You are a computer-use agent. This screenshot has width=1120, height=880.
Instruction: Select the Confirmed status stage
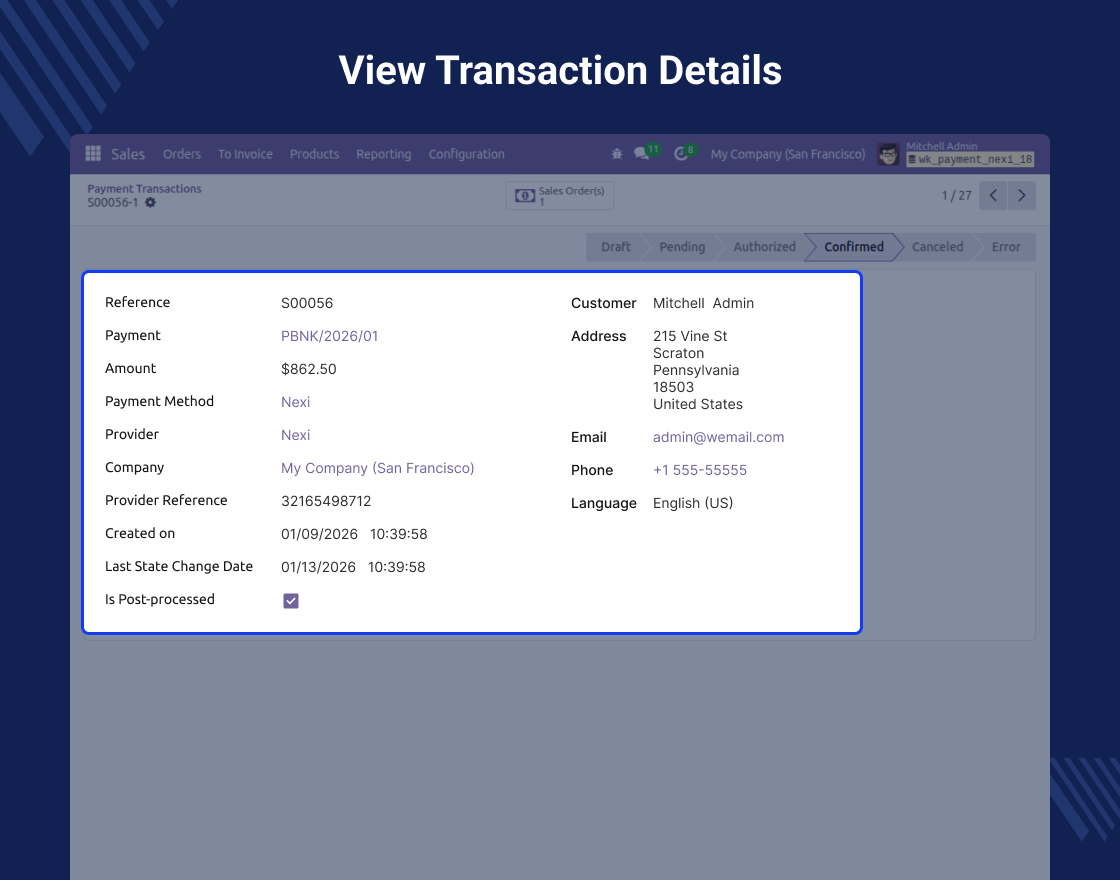point(854,247)
